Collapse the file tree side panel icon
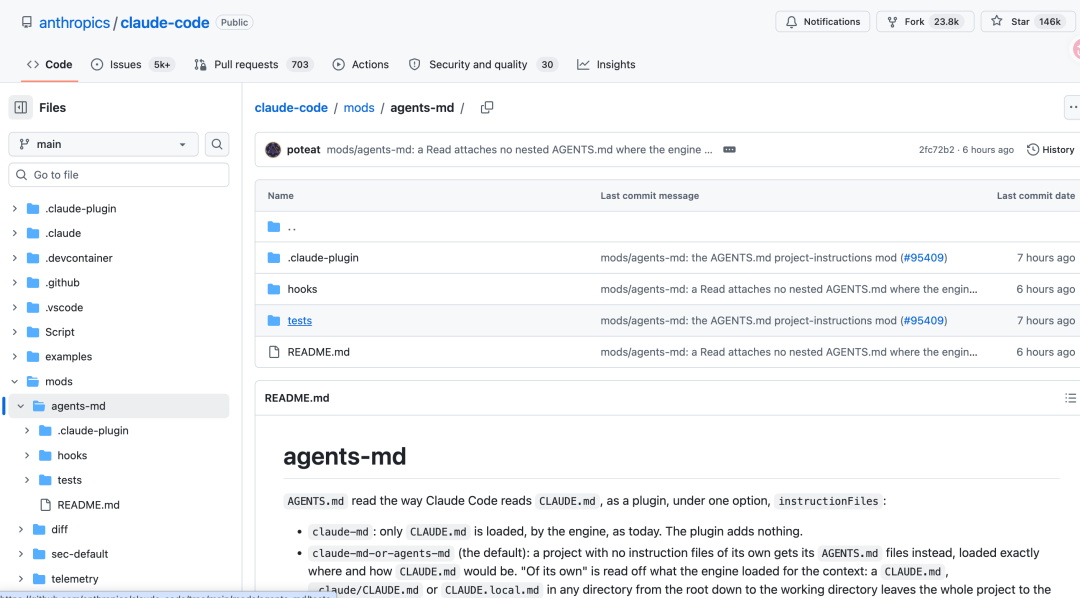 21,107
